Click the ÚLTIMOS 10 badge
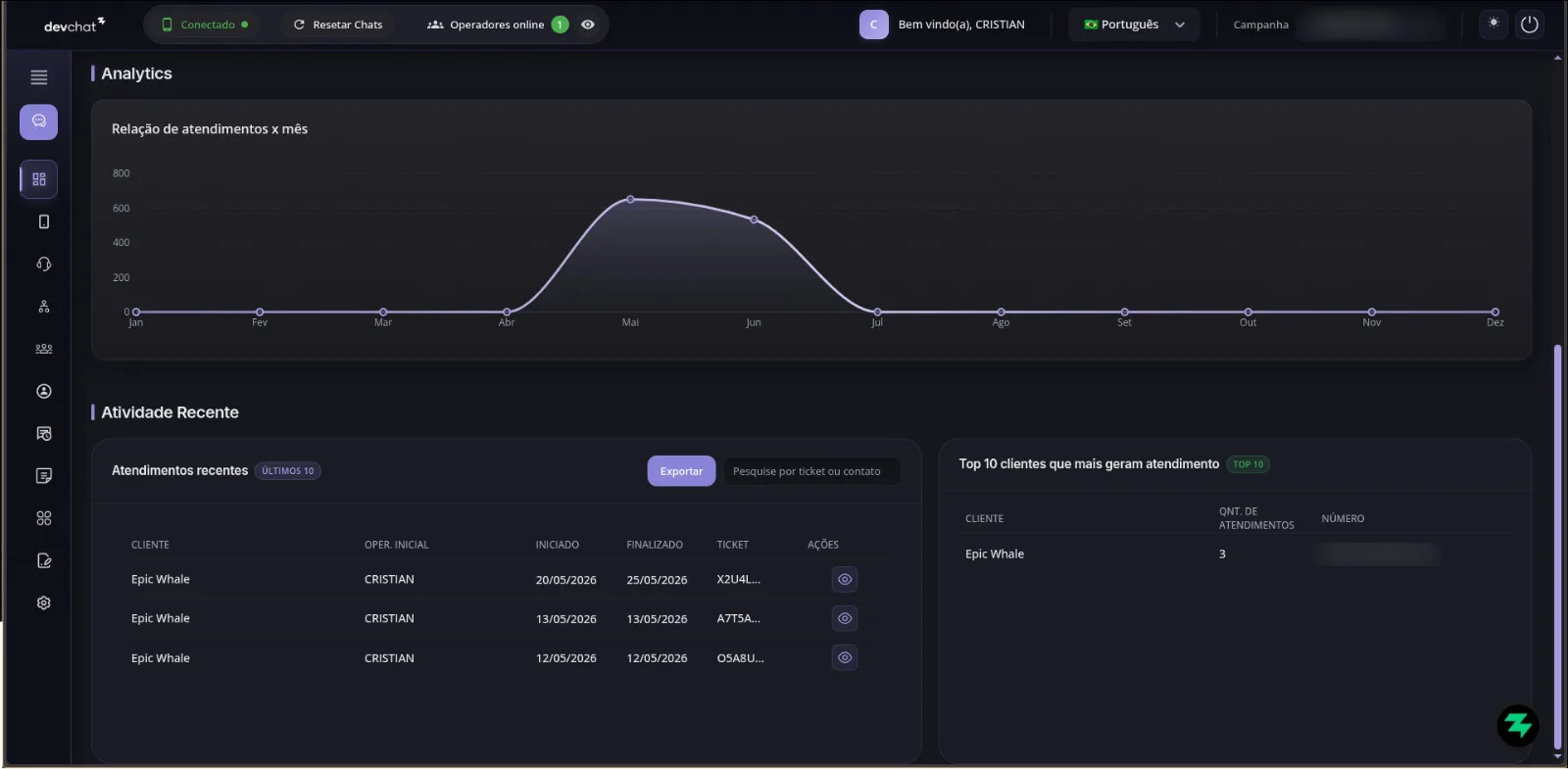1568x769 pixels. [288, 471]
